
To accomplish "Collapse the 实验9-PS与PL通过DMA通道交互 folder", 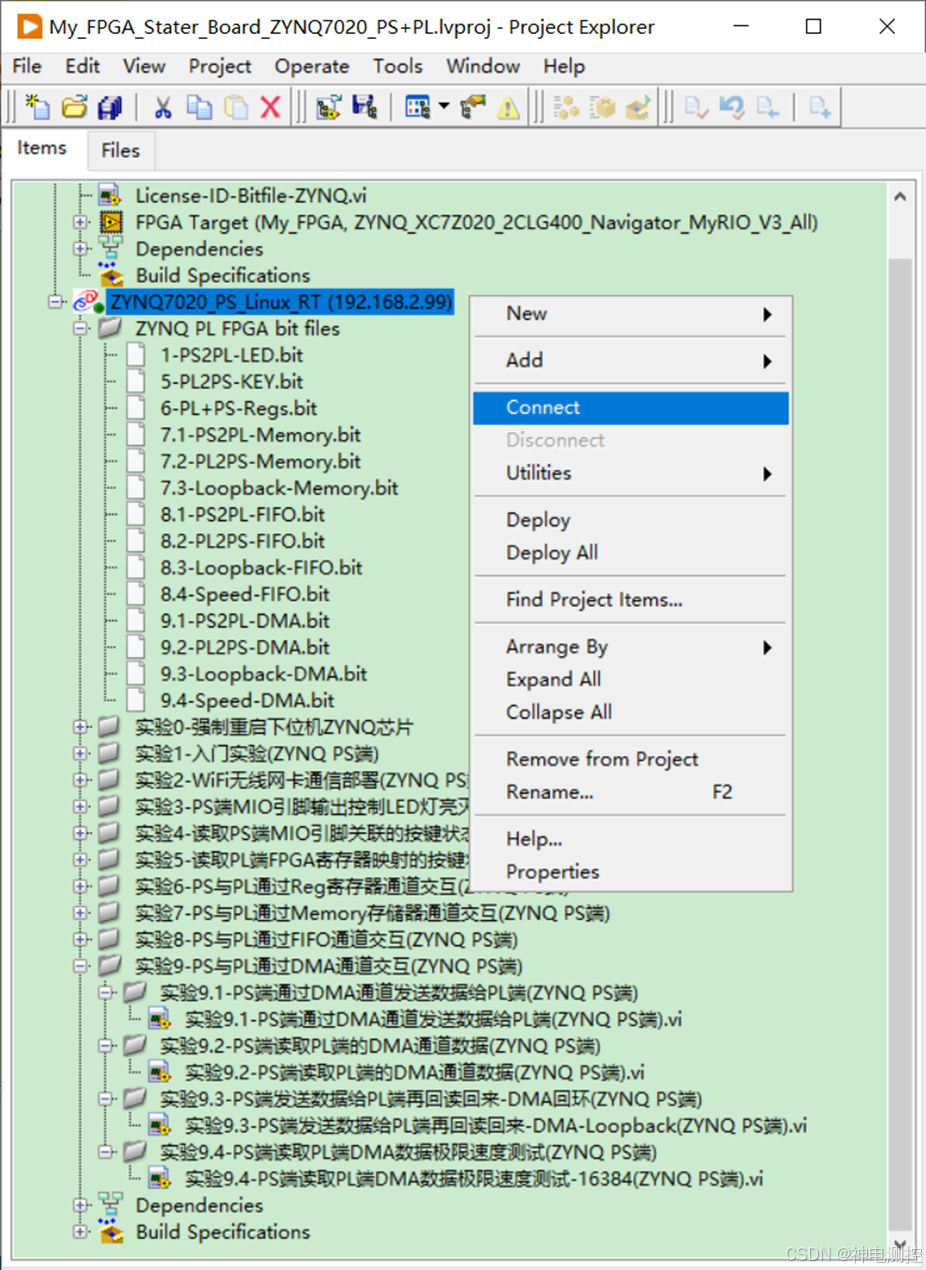I will [x=81, y=966].
